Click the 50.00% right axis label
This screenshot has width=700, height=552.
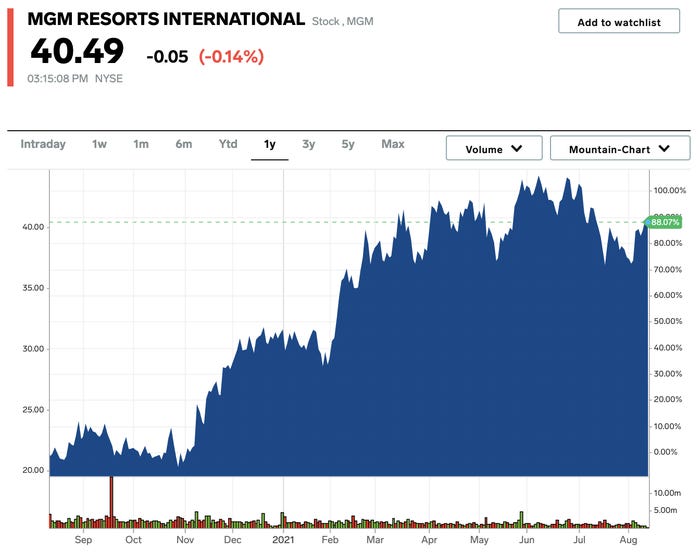click(668, 321)
